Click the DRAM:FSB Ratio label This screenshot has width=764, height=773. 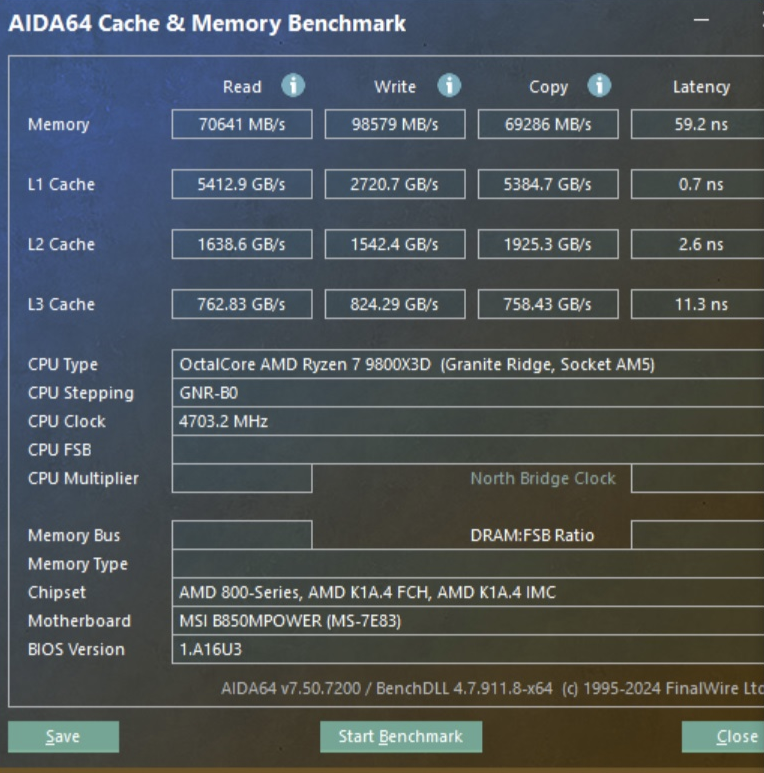coord(532,535)
